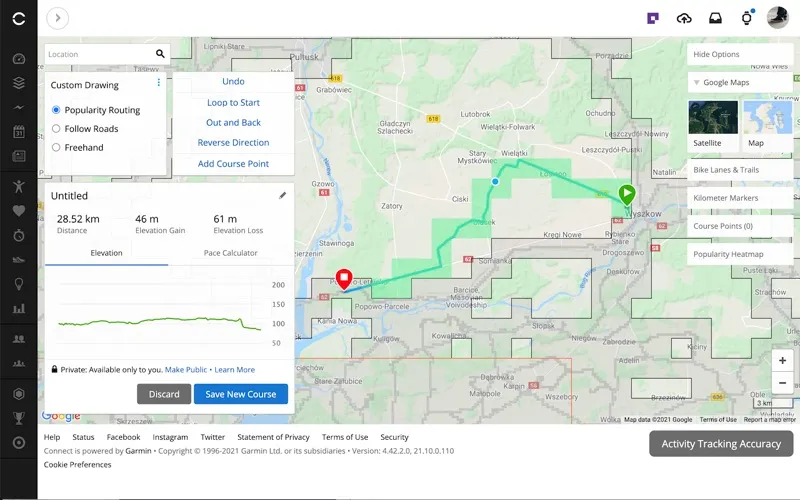This screenshot has height=500, width=800.
Task: Open the user profile avatar
Action: (x=778, y=18)
